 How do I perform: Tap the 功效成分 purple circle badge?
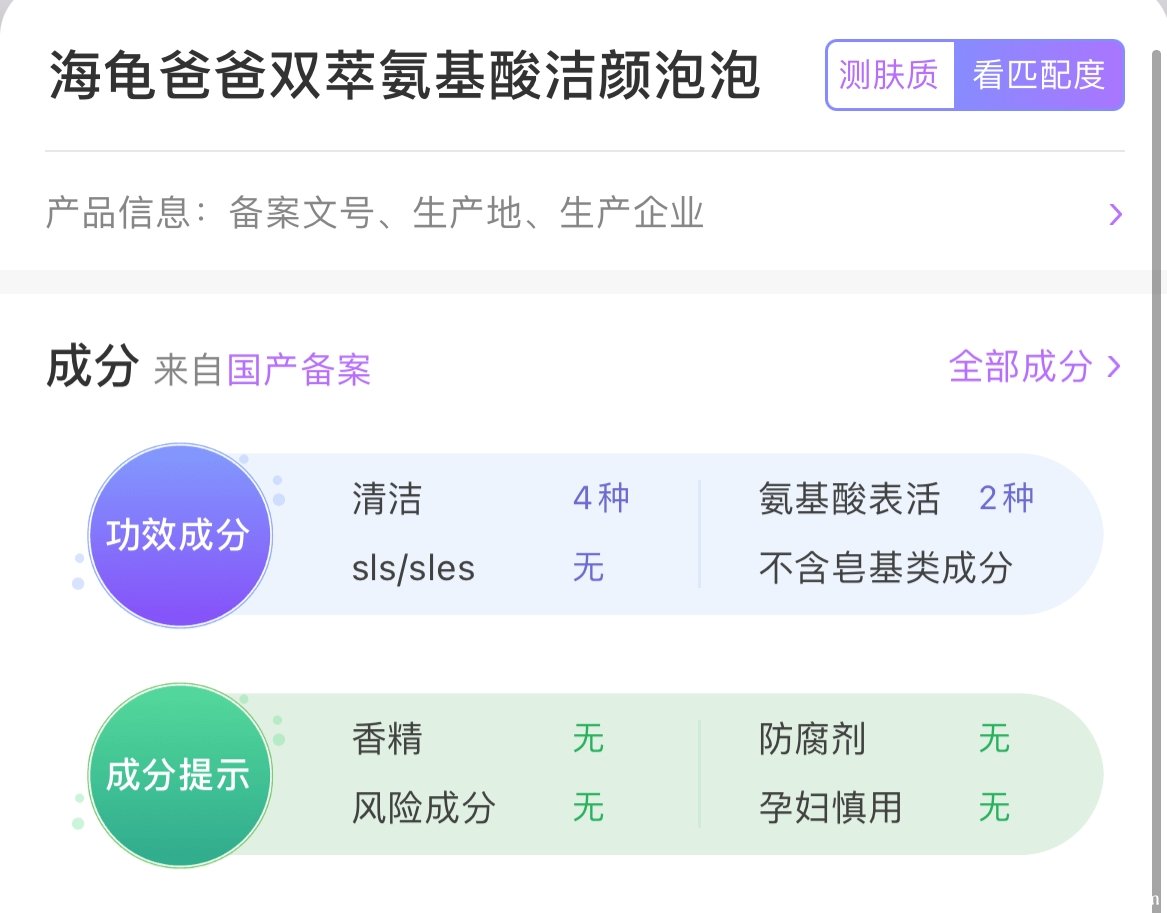(179, 536)
